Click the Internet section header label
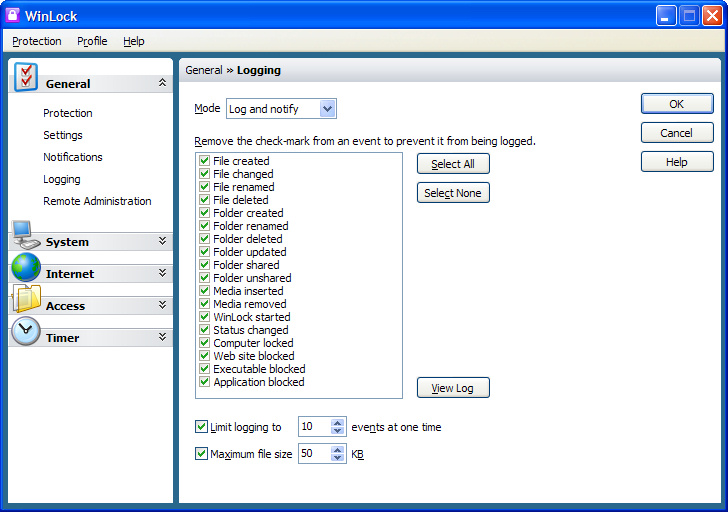The height and width of the screenshot is (512, 728). [x=70, y=274]
